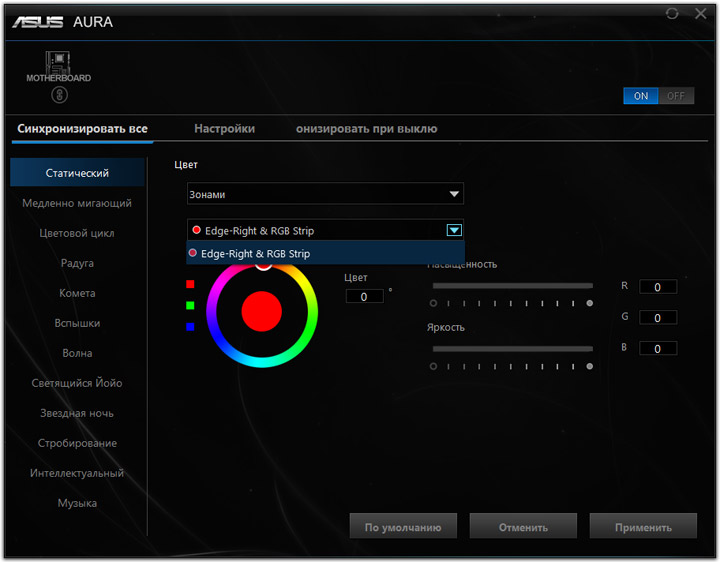Click the Отменить button

(x=523, y=527)
